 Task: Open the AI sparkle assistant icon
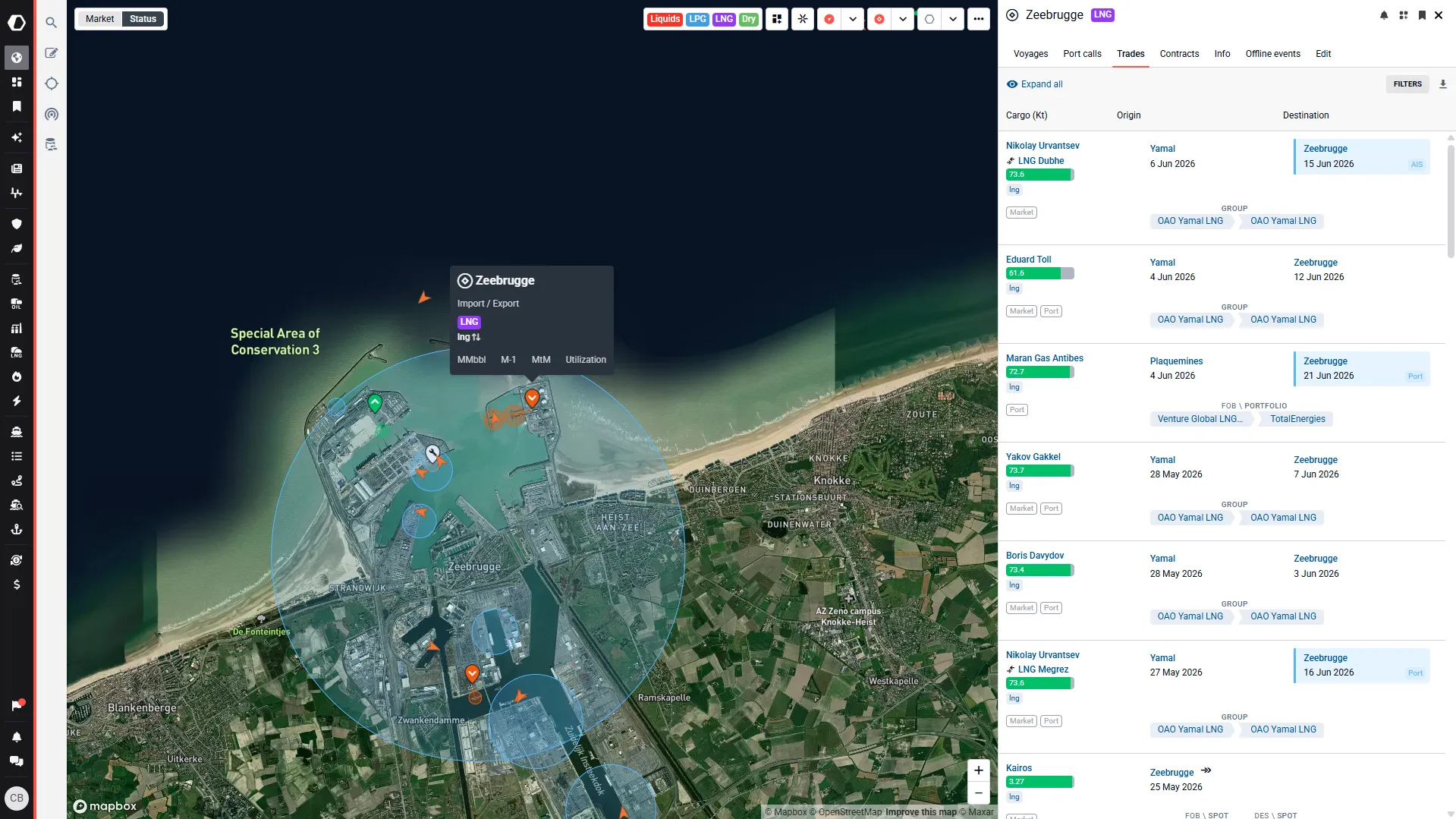[17, 137]
